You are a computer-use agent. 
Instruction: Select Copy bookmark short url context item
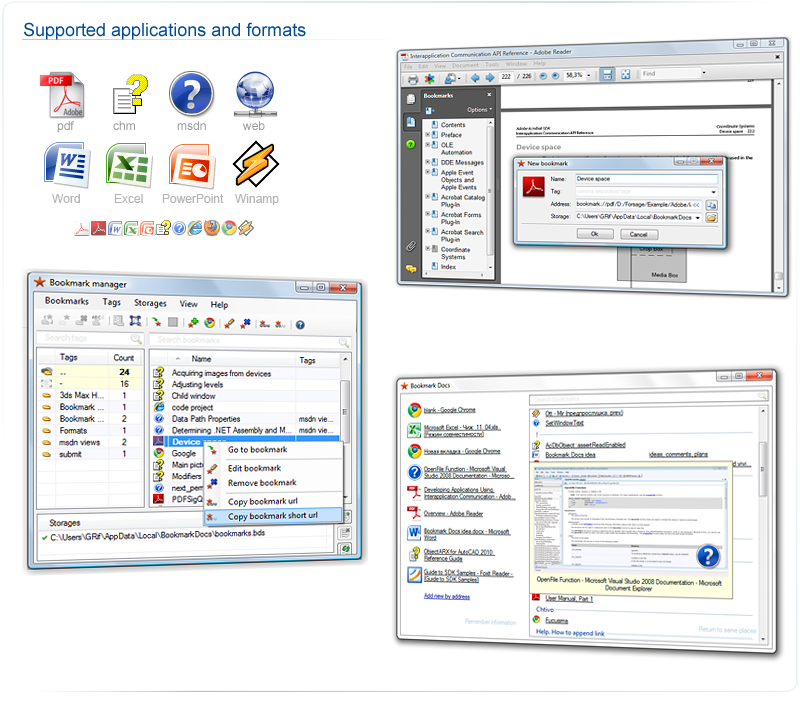(273, 516)
